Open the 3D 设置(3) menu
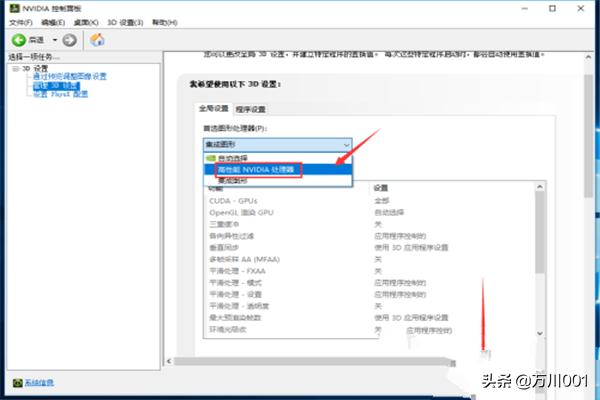This screenshot has height=400, width=600. (x=125, y=23)
